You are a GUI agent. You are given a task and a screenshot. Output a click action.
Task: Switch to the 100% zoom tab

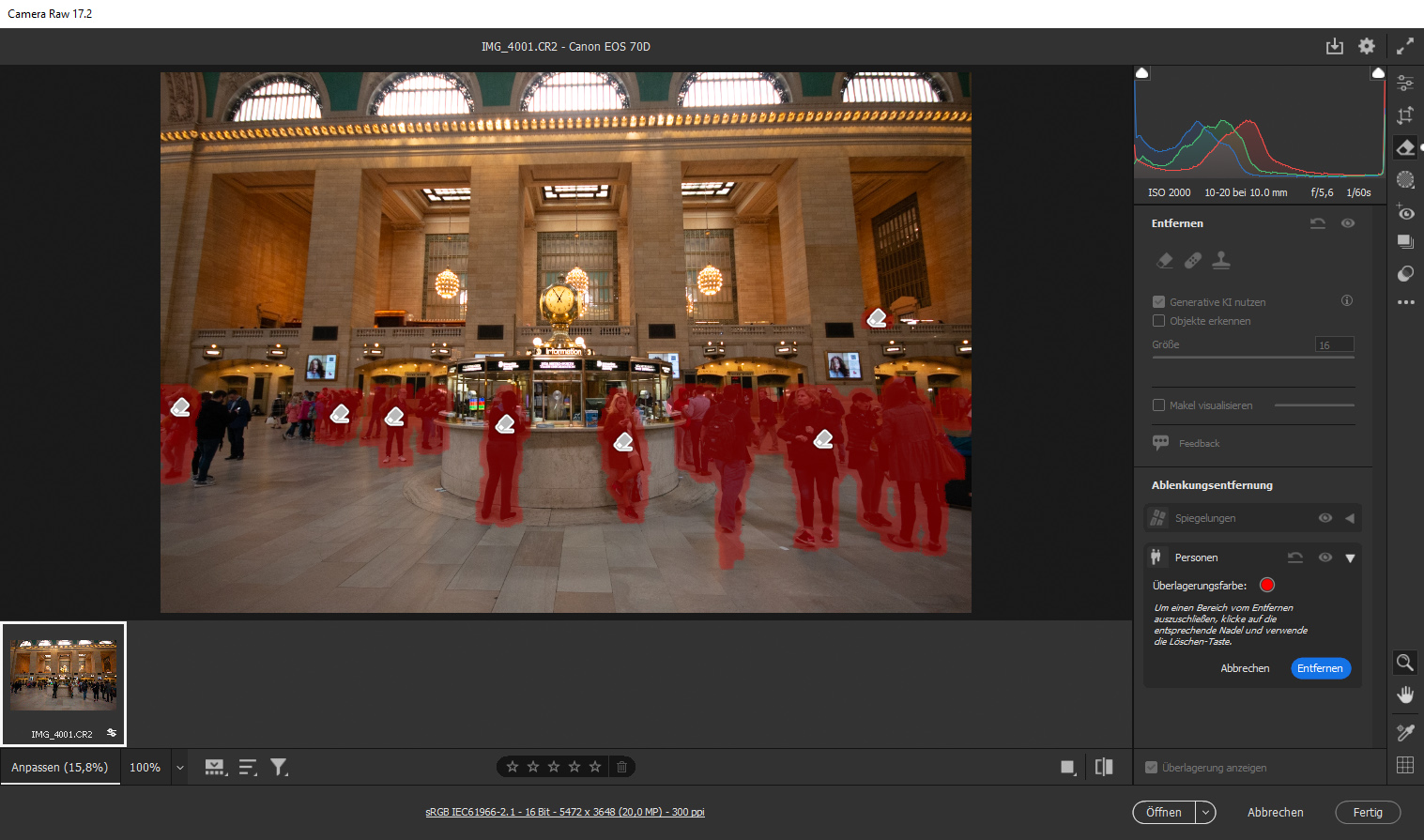145,767
